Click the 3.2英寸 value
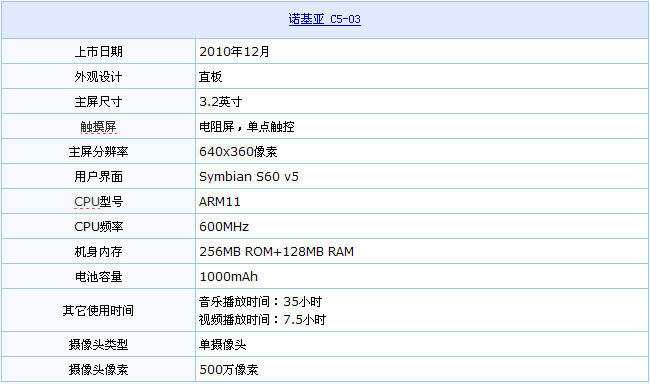Screen dimensions: 650x384 pyautogui.click(x=221, y=102)
